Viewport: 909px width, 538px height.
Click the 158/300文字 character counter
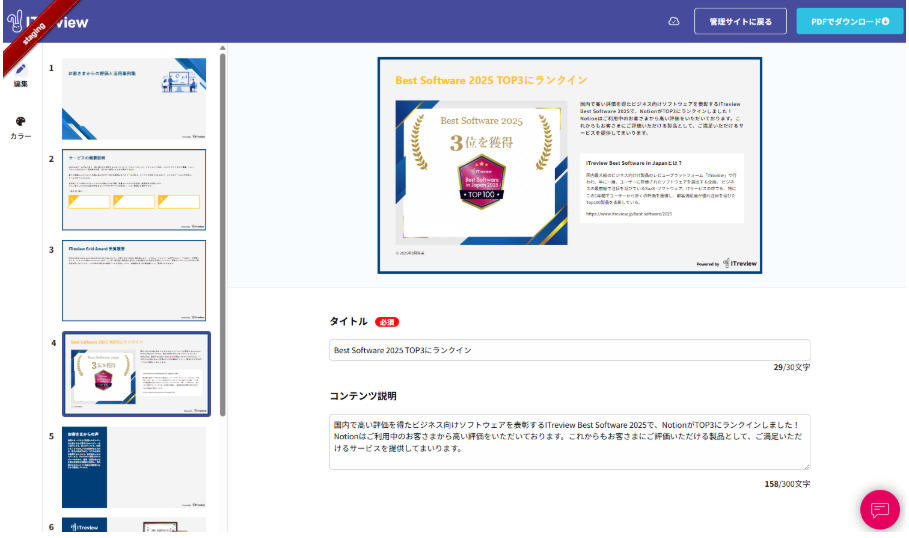tap(787, 484)
